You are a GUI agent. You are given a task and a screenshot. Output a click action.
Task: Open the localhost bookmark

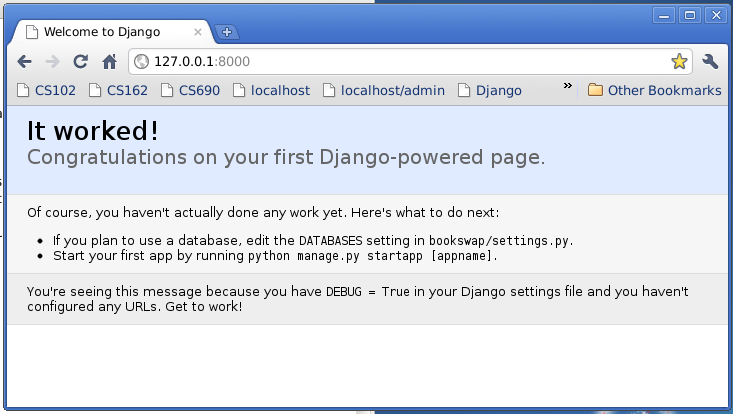272,90
